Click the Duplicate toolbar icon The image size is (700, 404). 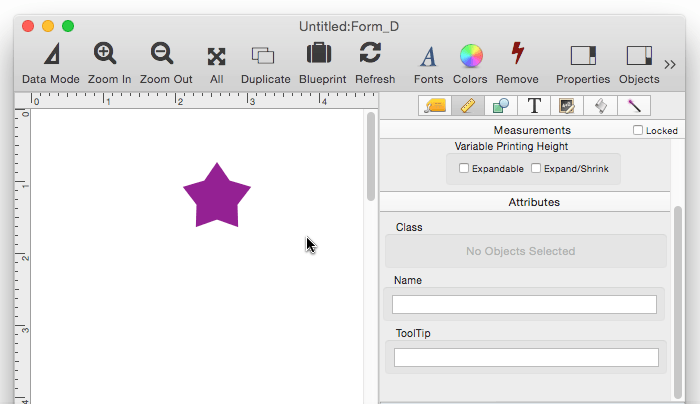[263, 55]
